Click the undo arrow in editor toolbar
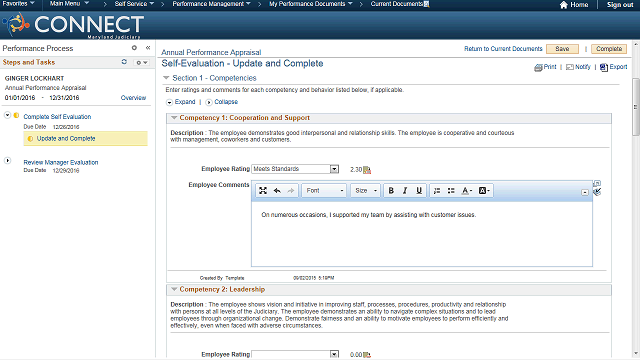This screenshot has width=640, height=360. [x=277, y=191]
